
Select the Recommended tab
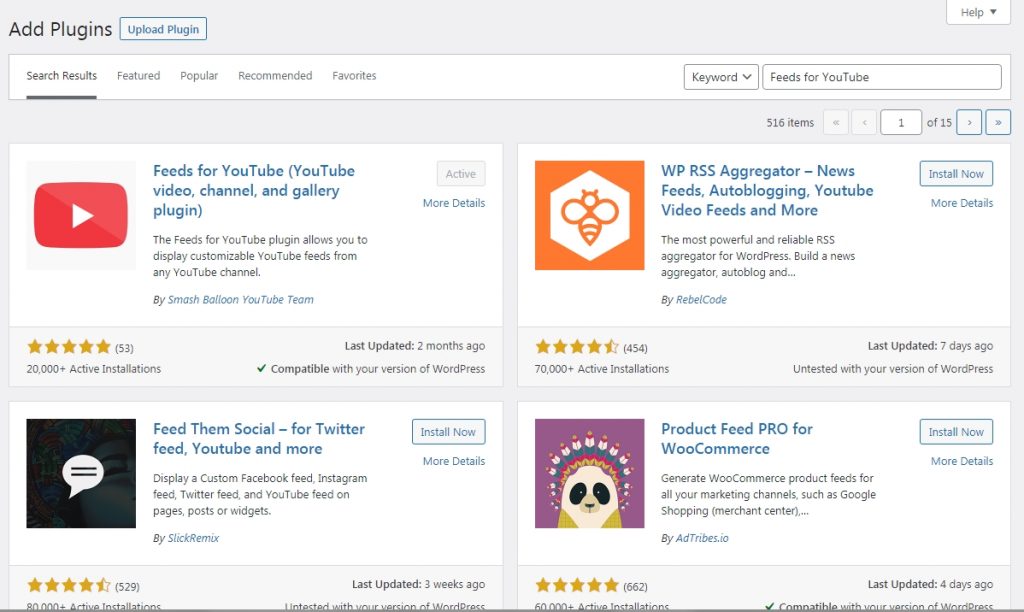[x=275, y=76]
